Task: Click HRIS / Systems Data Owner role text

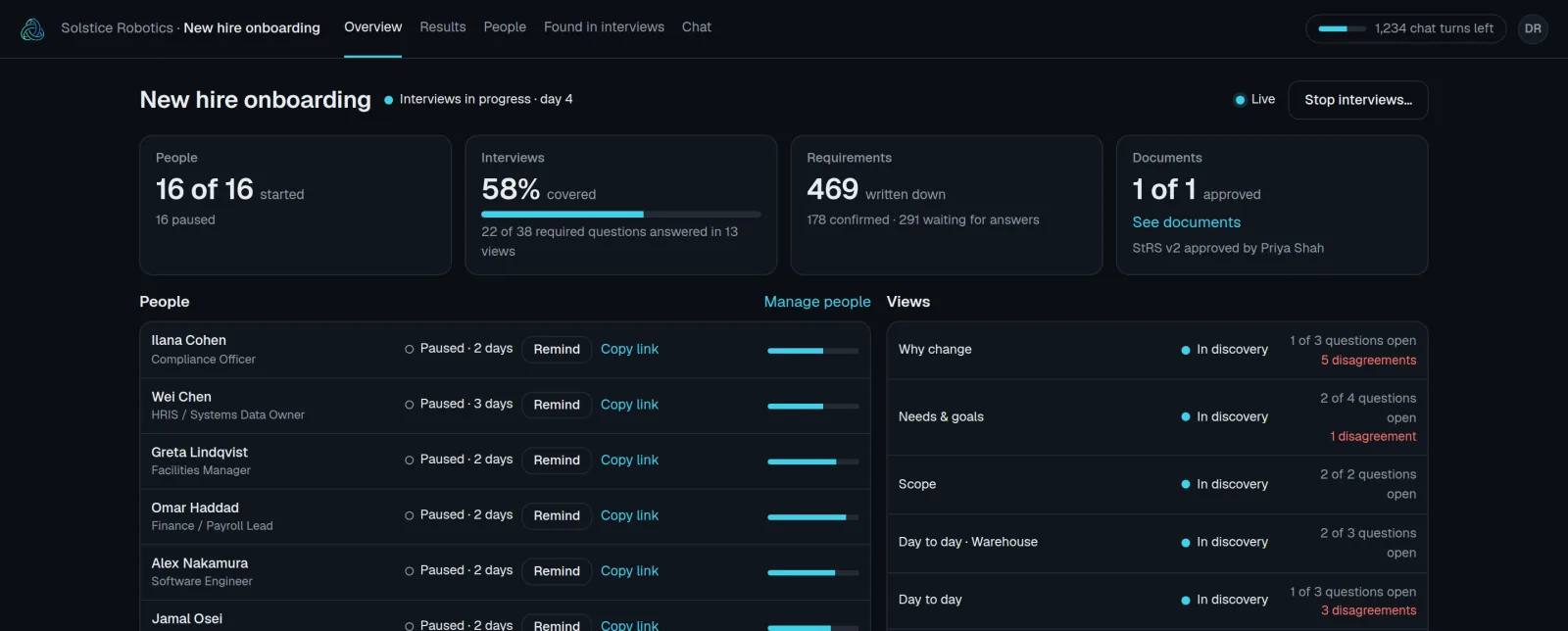Action: 227,415
